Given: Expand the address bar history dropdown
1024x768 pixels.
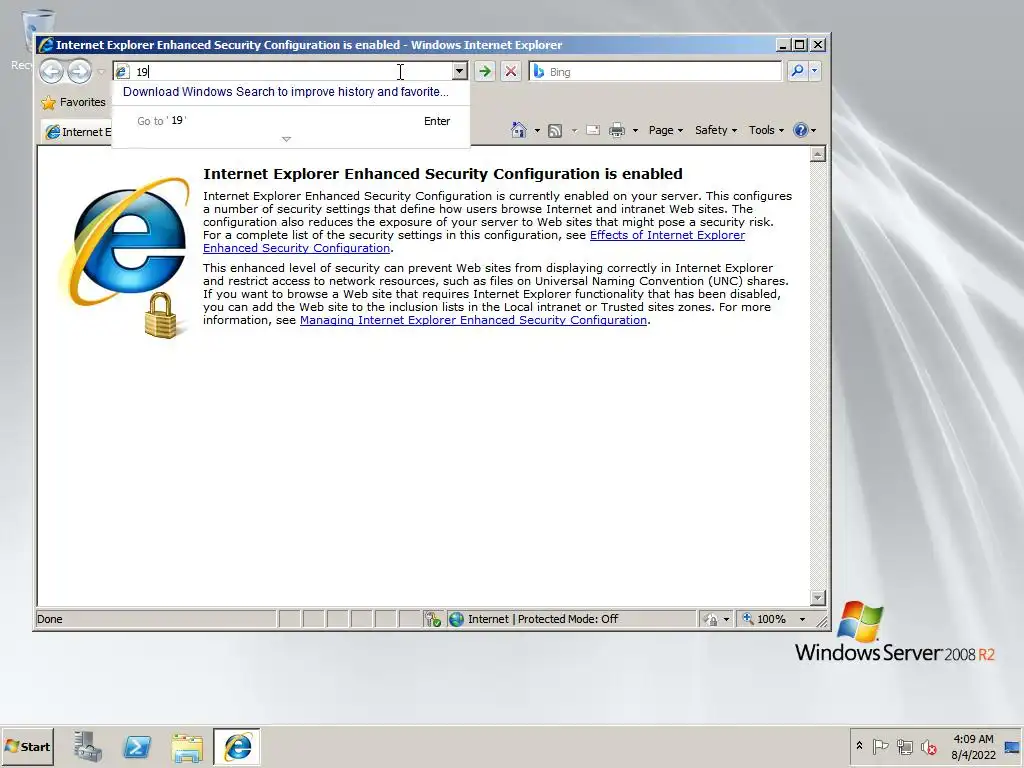Looking at the screenshot, I should [460, 71].
